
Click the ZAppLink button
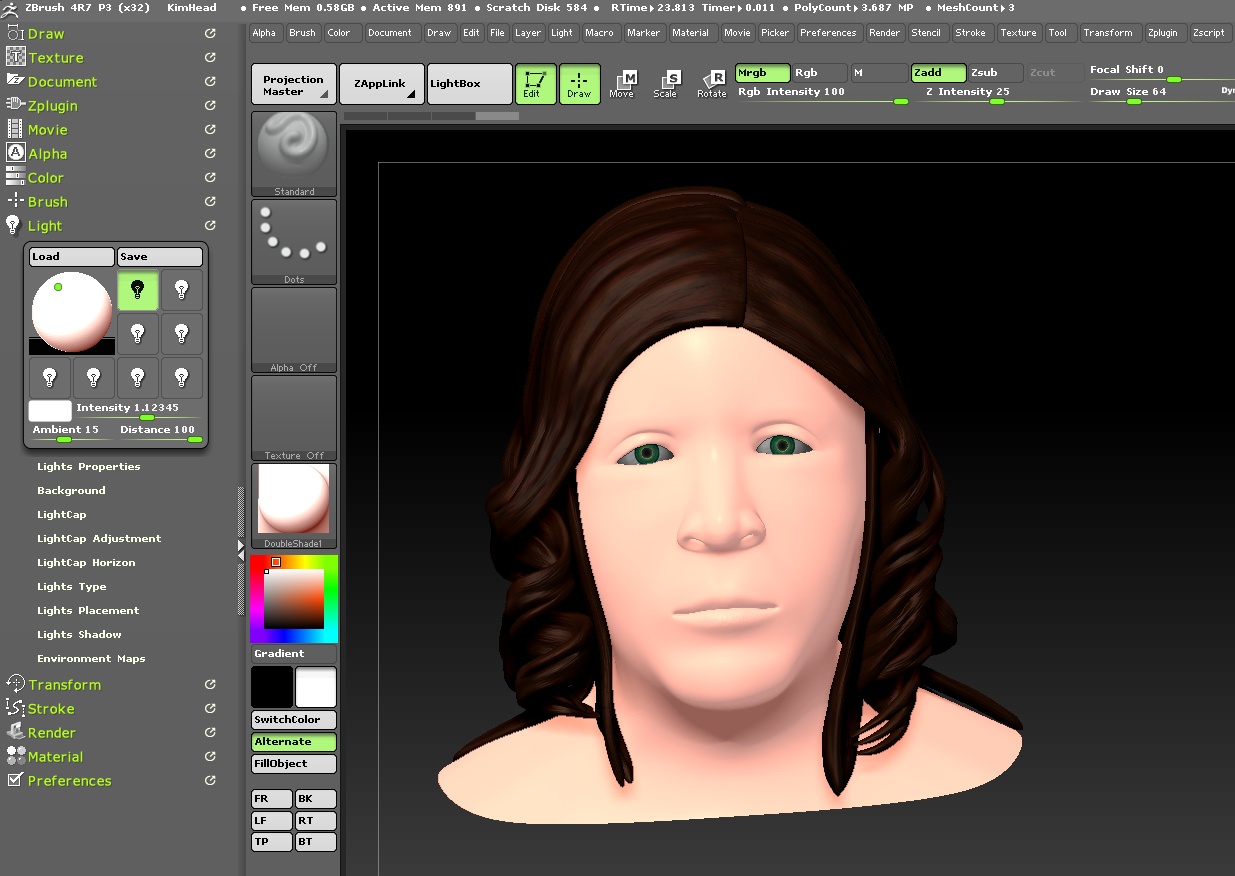(x=382, y=85)
